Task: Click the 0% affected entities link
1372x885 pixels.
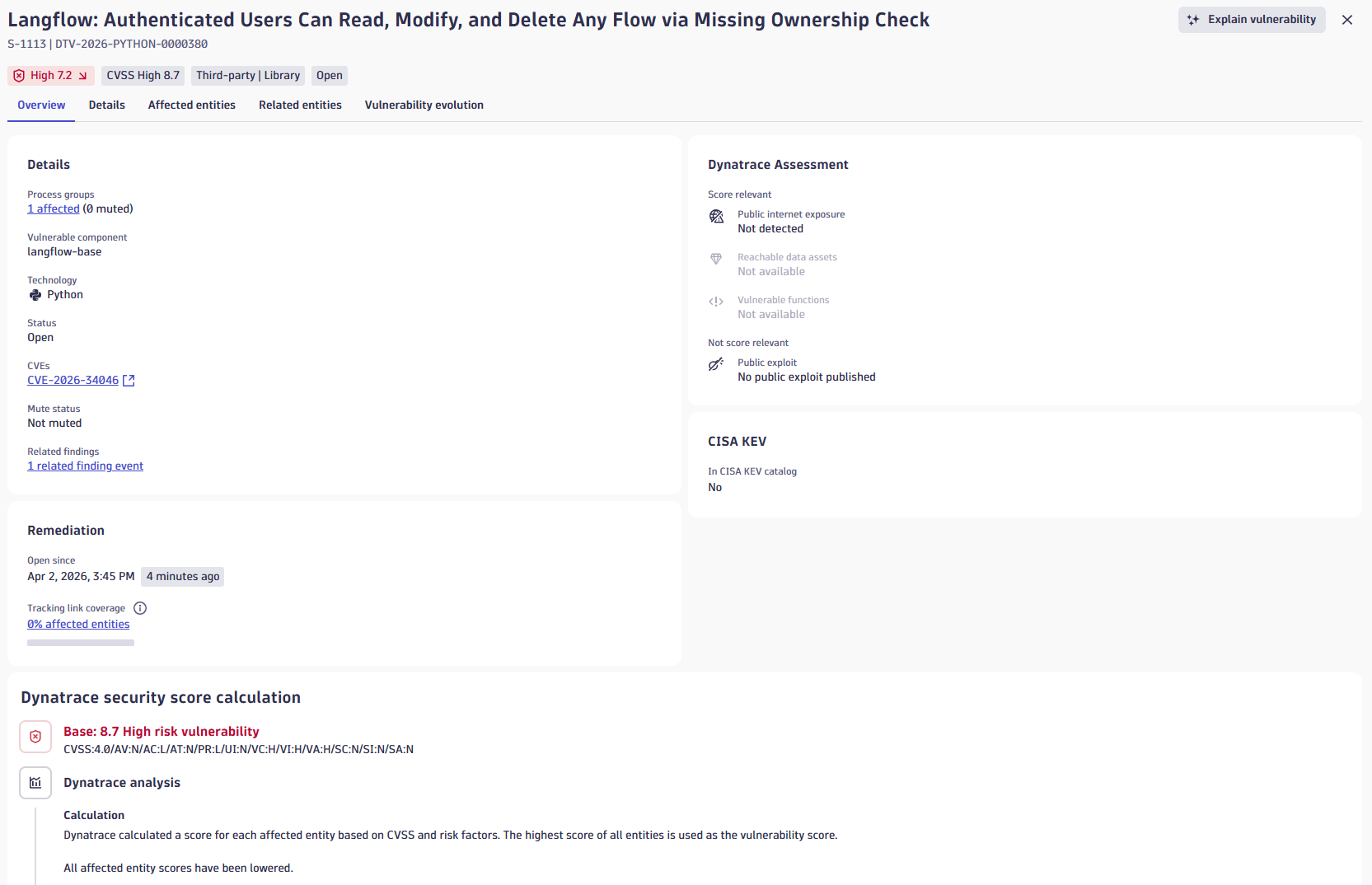Action: pos(78,625)
